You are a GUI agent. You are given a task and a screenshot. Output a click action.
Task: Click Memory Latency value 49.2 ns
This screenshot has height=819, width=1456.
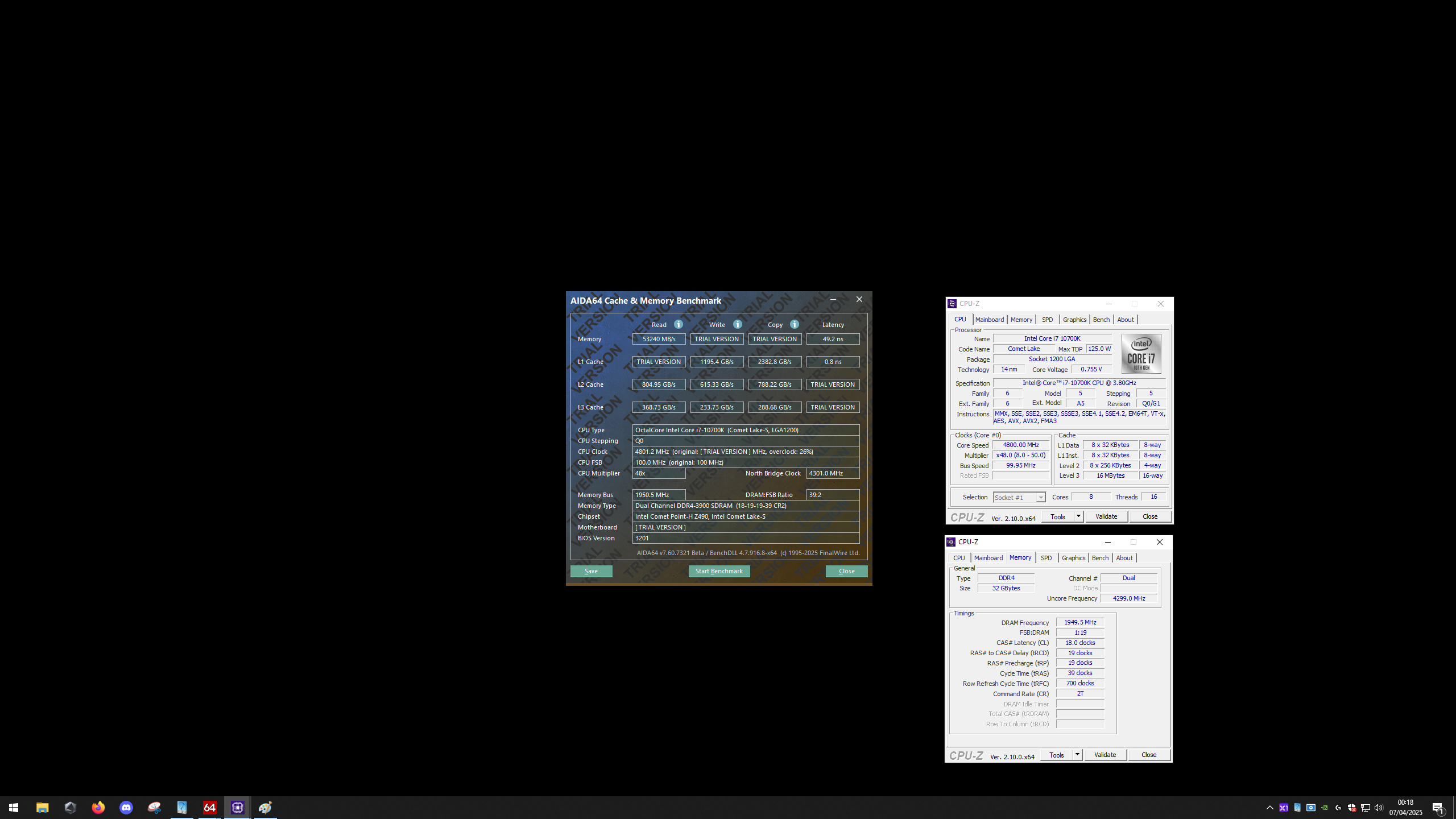pyautogui.click(x=833, y=339)
